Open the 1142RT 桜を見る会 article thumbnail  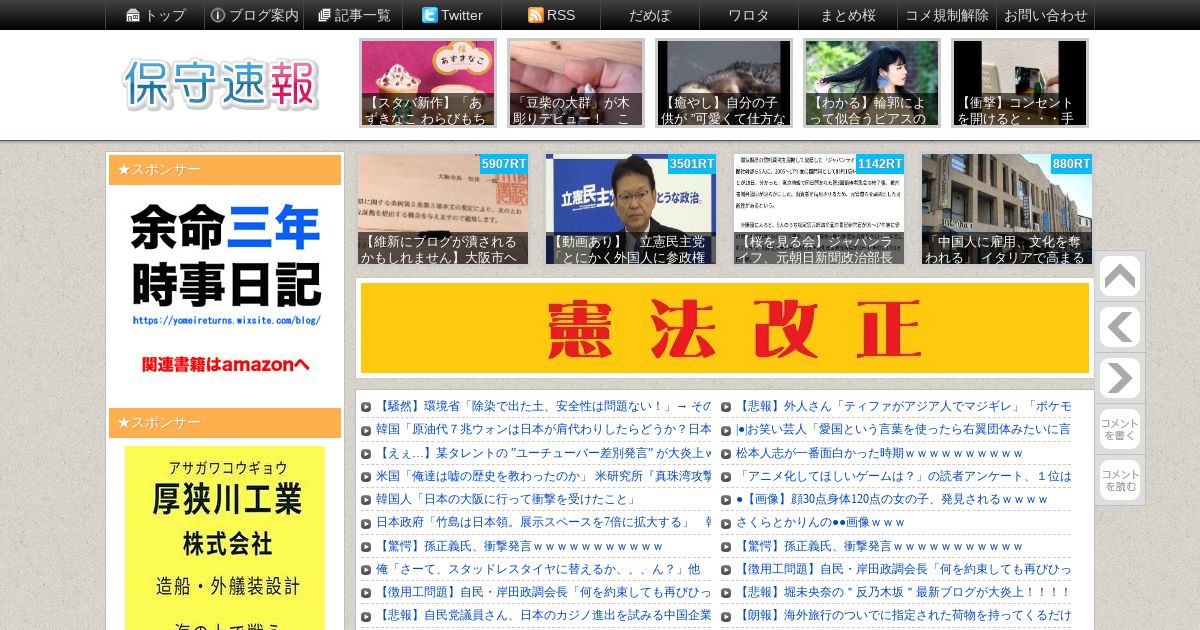[819, 209]
